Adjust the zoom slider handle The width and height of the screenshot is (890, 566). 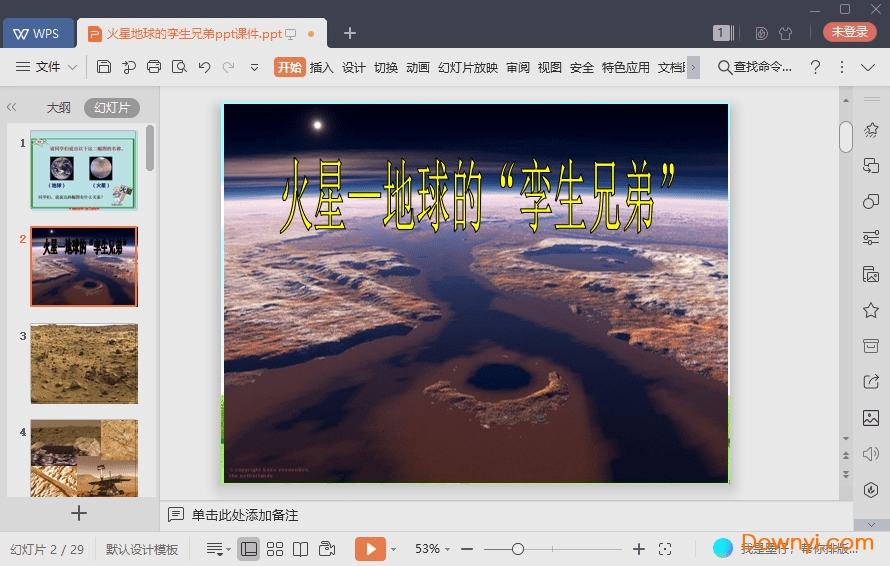tap(518, 549)
